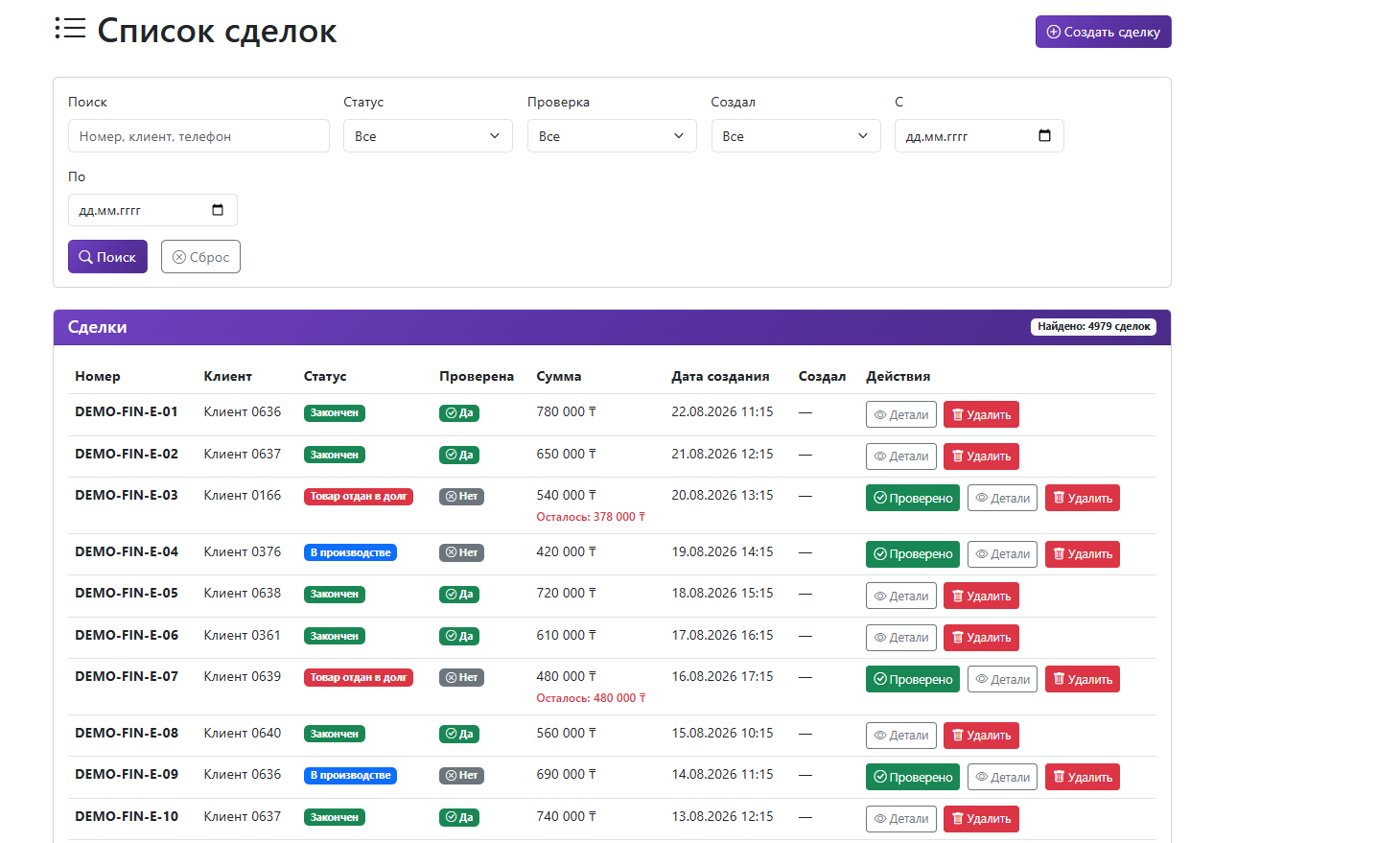This screenshot has width=1400, height=843.
Task: Click the Создать сделку button
Action: click(x=1103, y=32)
